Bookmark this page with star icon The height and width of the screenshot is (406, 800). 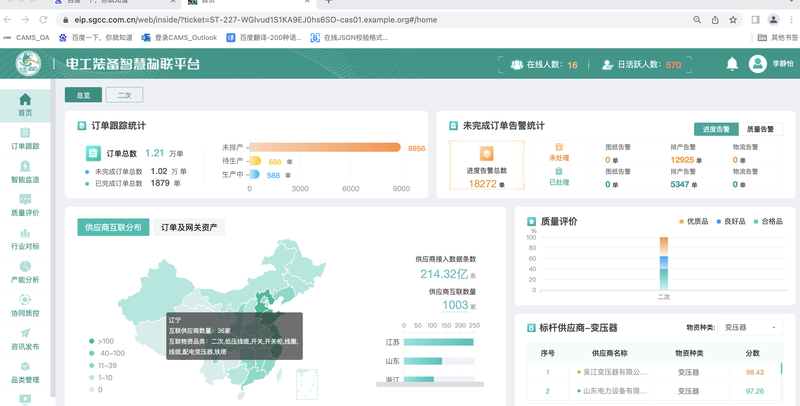coord(733,20)
